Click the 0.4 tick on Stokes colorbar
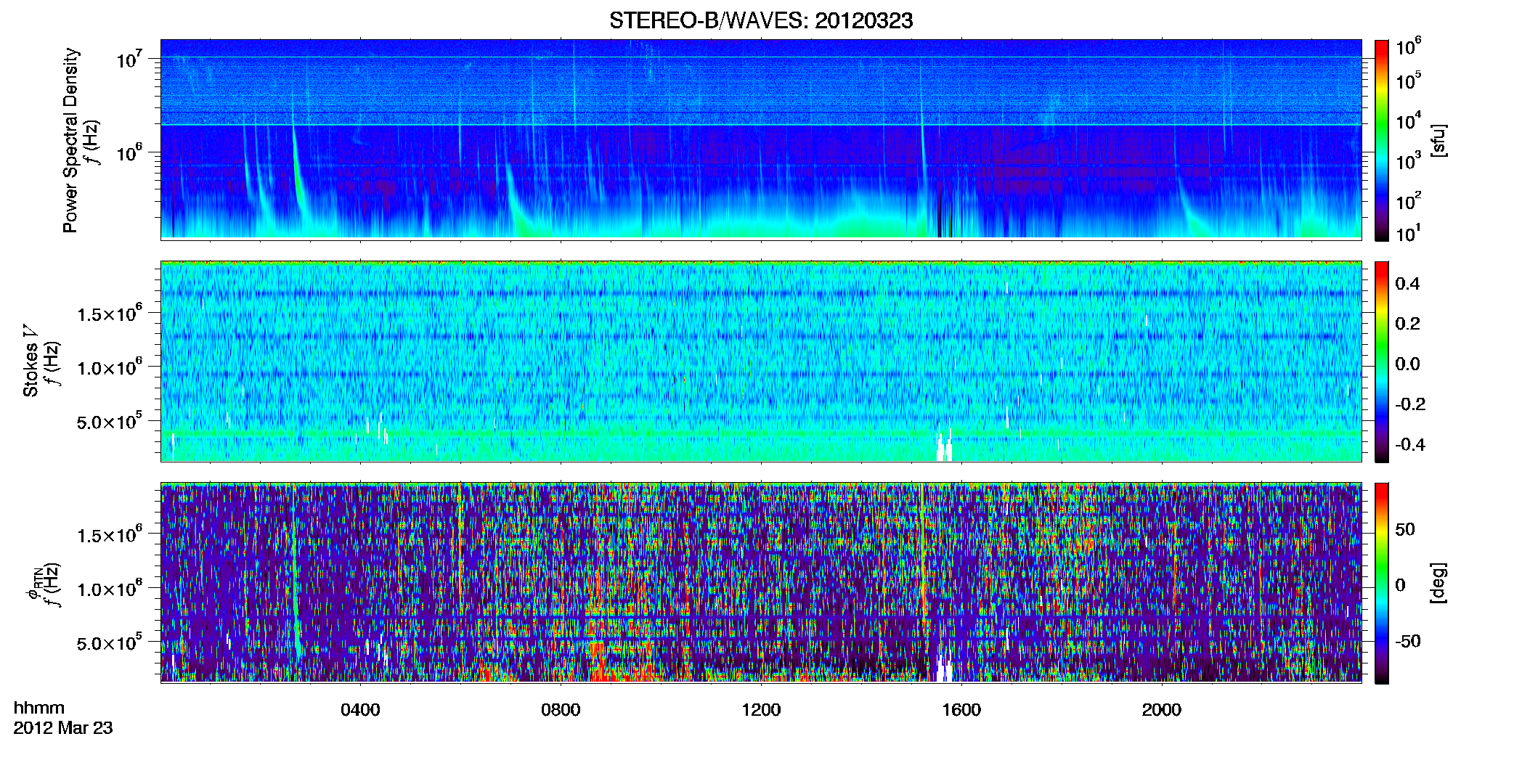Viewport: 1522px width, 784px height. tap(1407, 284)
